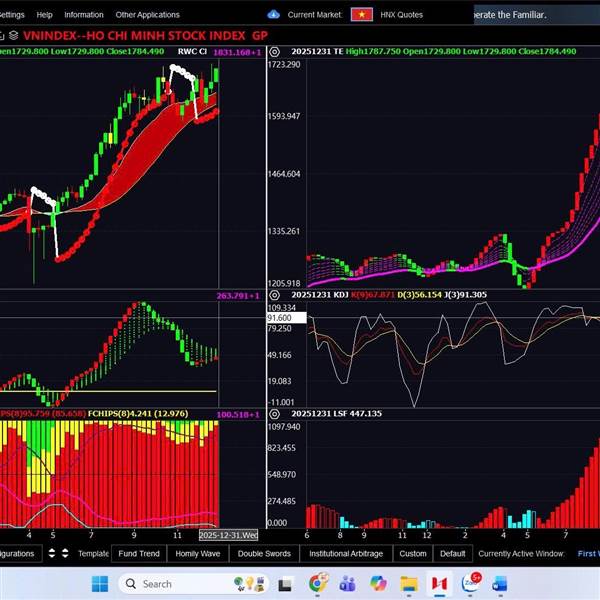This screenshot has width=600, height=600.
Task: Launch Copilot from the taskbar
Action: click(x=378, y=583)
